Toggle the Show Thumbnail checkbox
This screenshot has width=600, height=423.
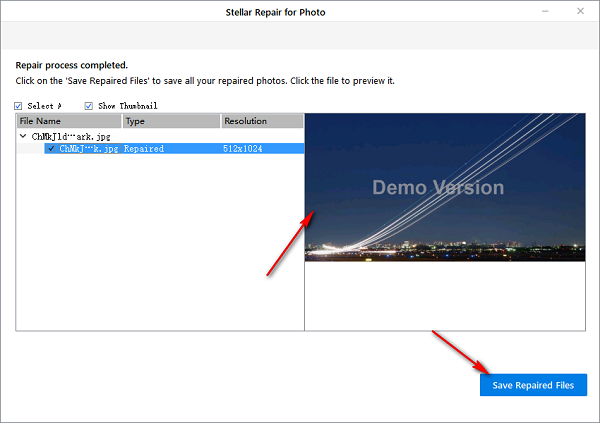click(88, 106)
